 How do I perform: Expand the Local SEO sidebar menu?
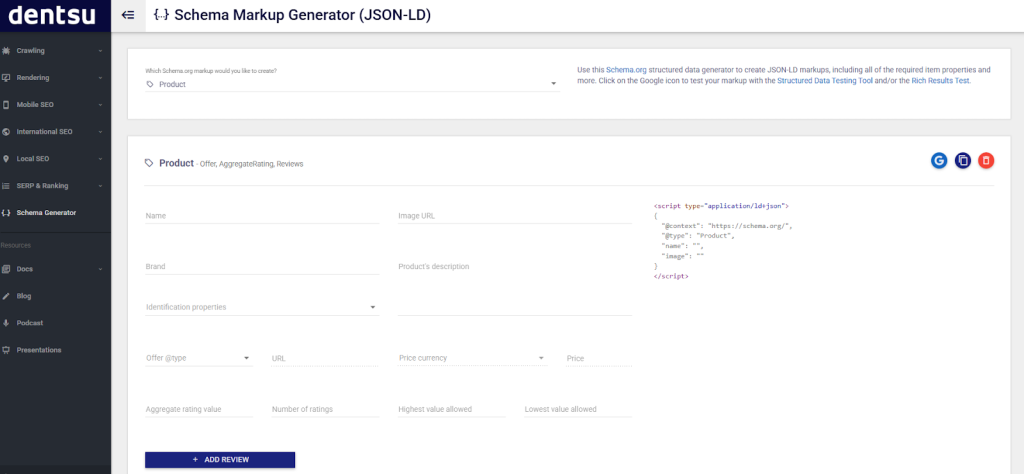[54, 158]
